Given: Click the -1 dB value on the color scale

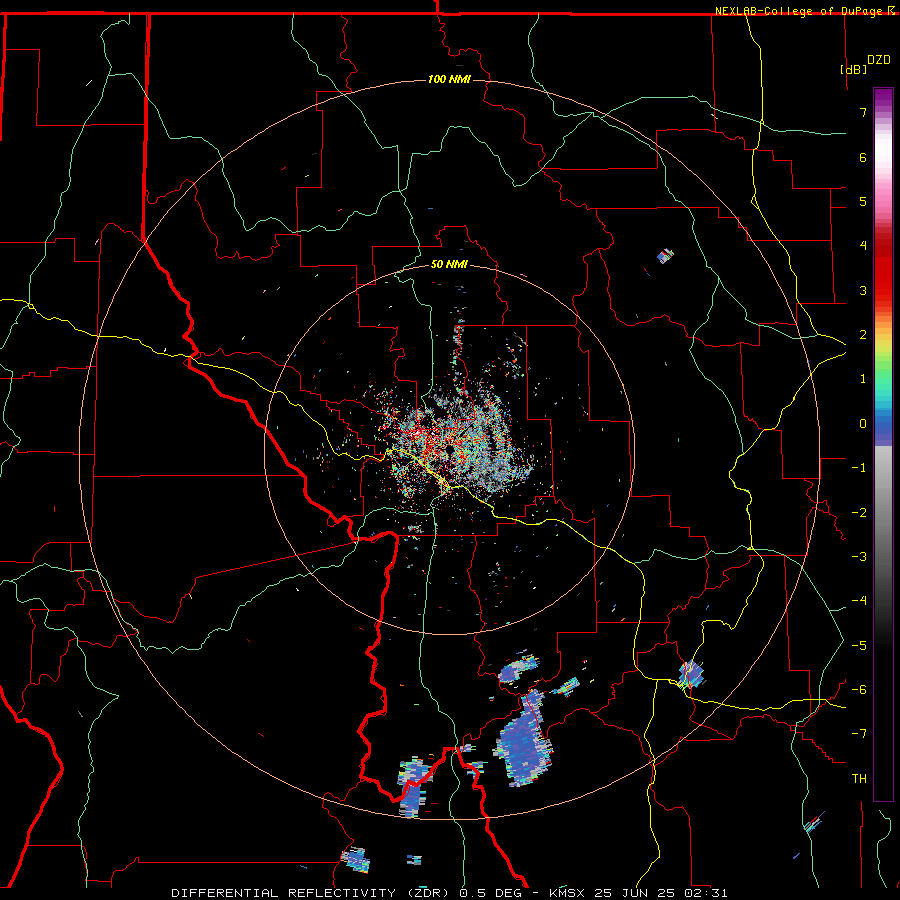Looking at the screenshot, I should pos(859,468).
